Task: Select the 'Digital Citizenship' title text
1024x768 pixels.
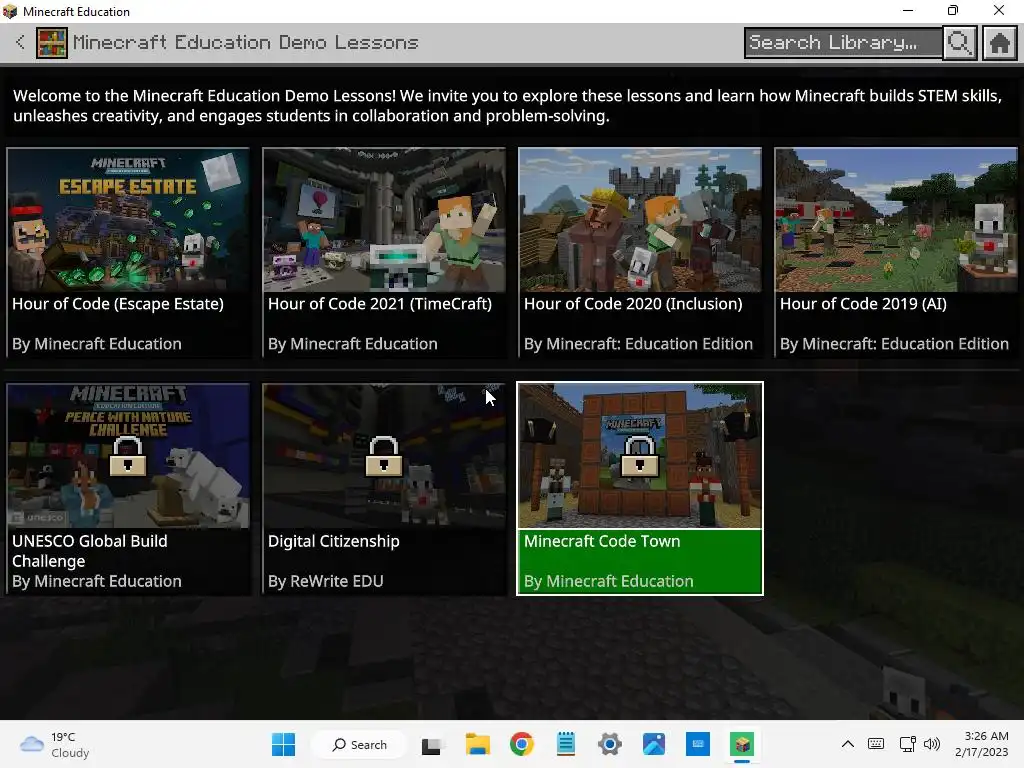Action: coord(334,541)
